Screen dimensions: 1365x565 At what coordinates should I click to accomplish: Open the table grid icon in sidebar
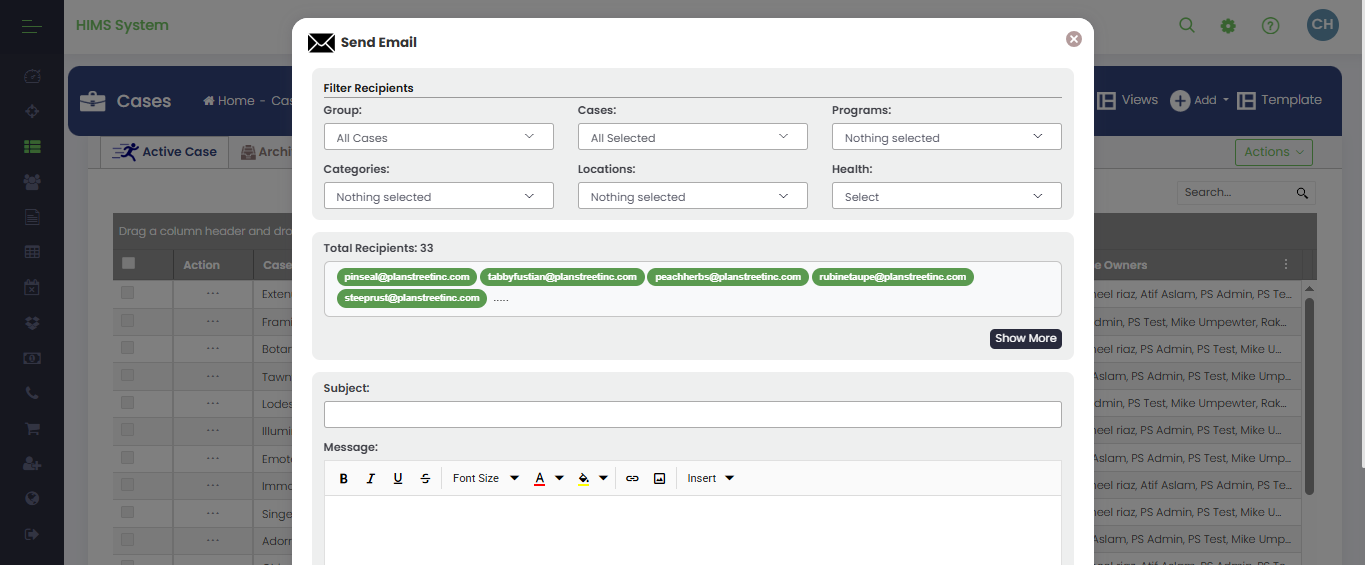pos(32,252)
